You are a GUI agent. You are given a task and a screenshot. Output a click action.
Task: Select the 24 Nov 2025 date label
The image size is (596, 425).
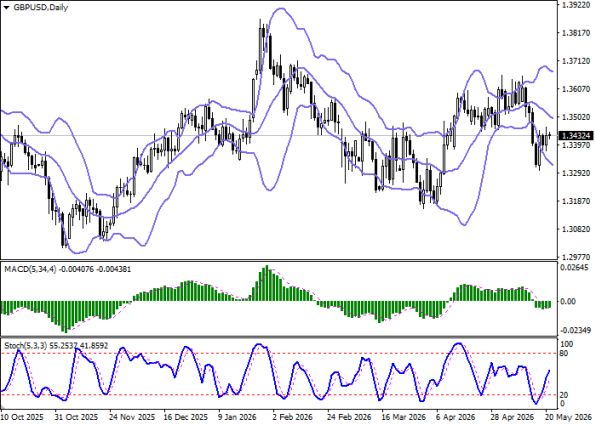point(132,417)
